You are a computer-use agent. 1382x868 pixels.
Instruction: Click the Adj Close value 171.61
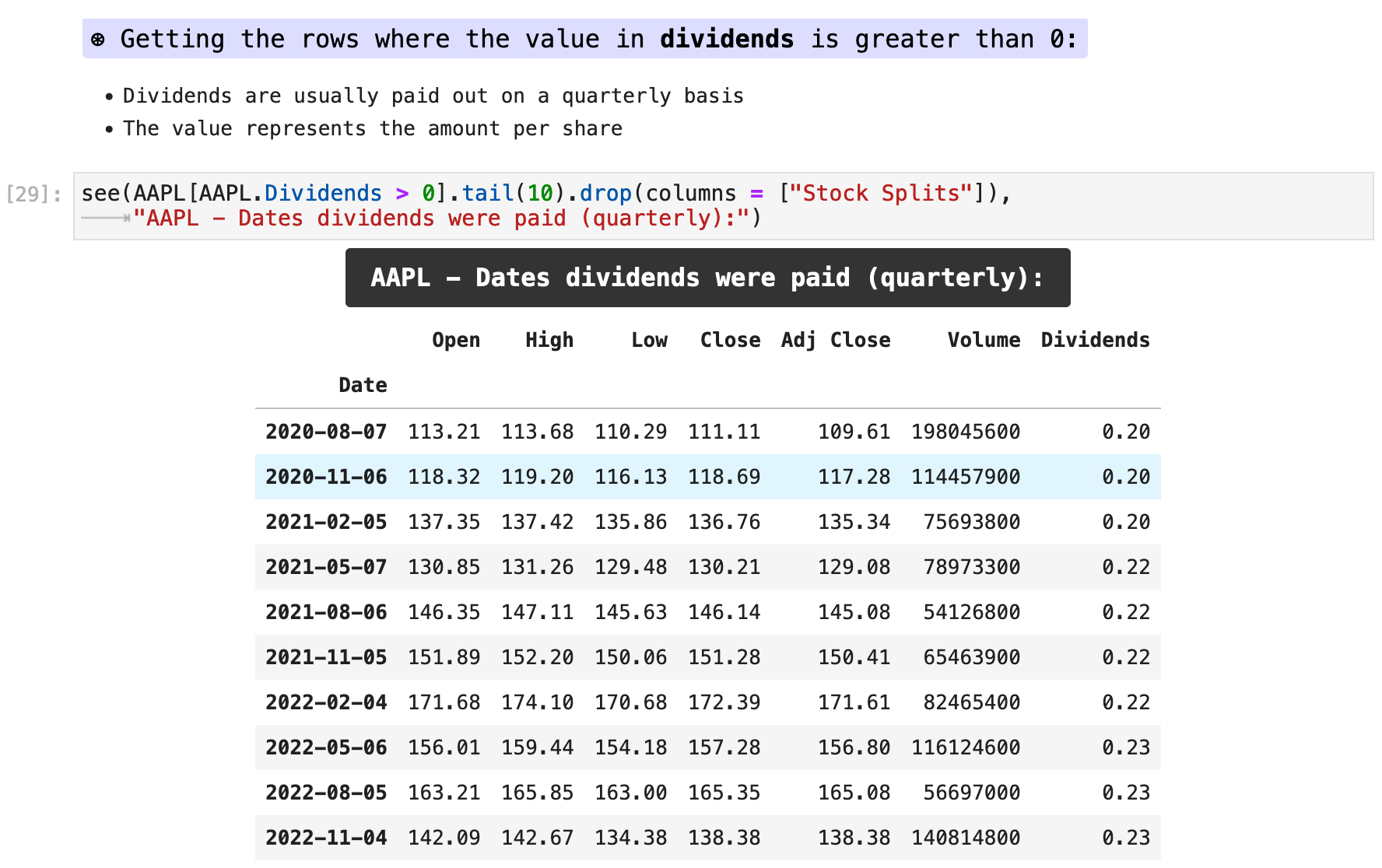[x=854, y=702]
